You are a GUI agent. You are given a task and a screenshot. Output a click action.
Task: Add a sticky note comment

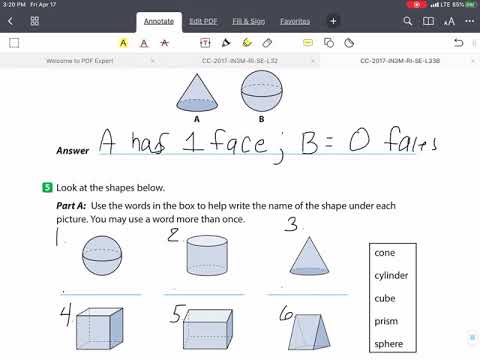[x=308, y=43]
